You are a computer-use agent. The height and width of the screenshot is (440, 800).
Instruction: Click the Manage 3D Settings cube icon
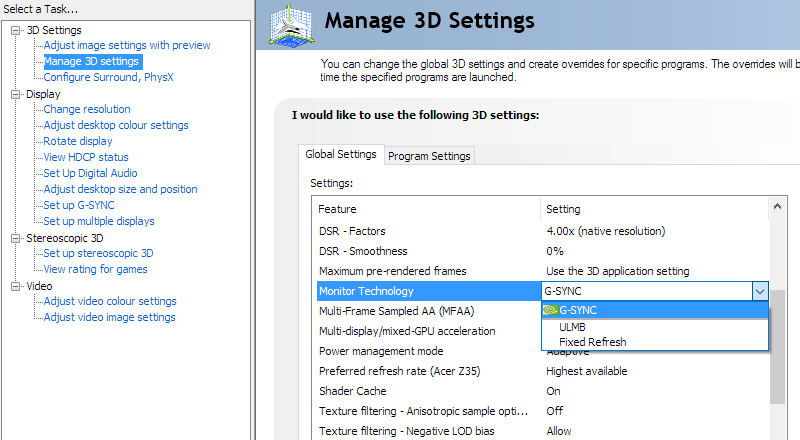(291, 26)
